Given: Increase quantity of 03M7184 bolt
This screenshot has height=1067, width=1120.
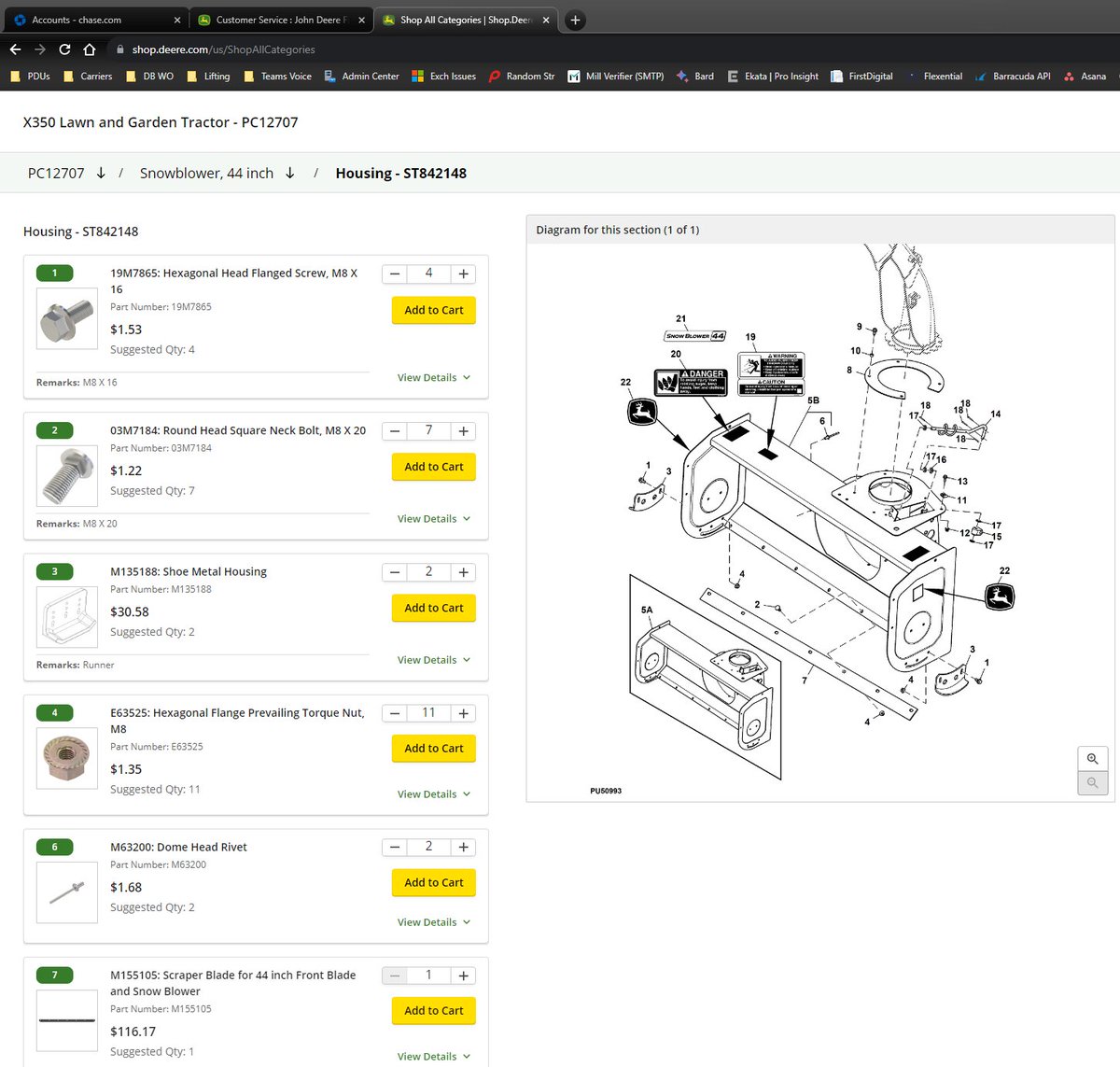Looking at the screenshot, I should click(x=463, y=431).
